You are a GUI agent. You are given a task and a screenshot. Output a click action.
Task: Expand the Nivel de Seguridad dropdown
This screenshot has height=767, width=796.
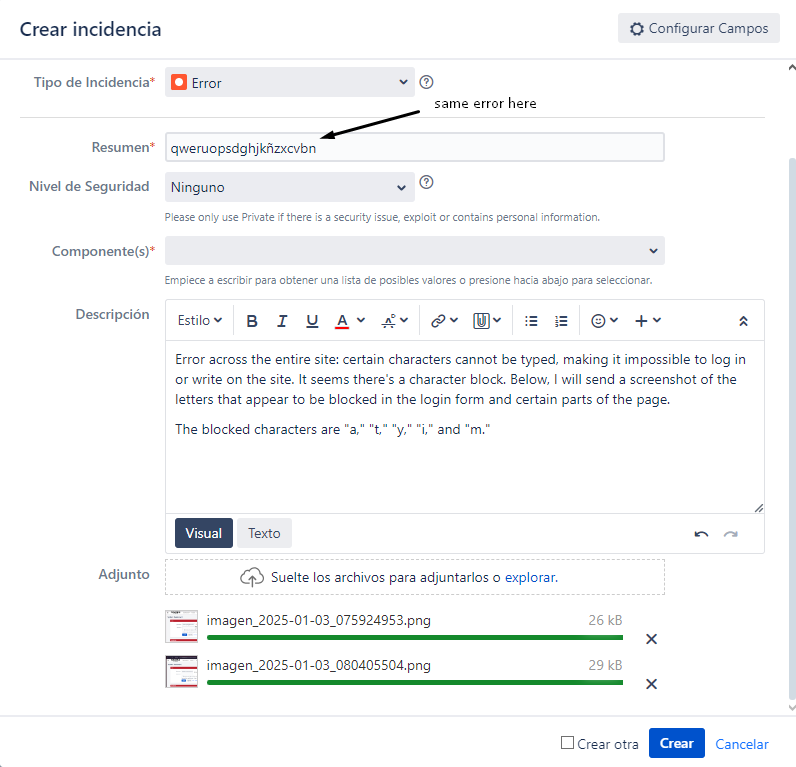click(289, 187)
